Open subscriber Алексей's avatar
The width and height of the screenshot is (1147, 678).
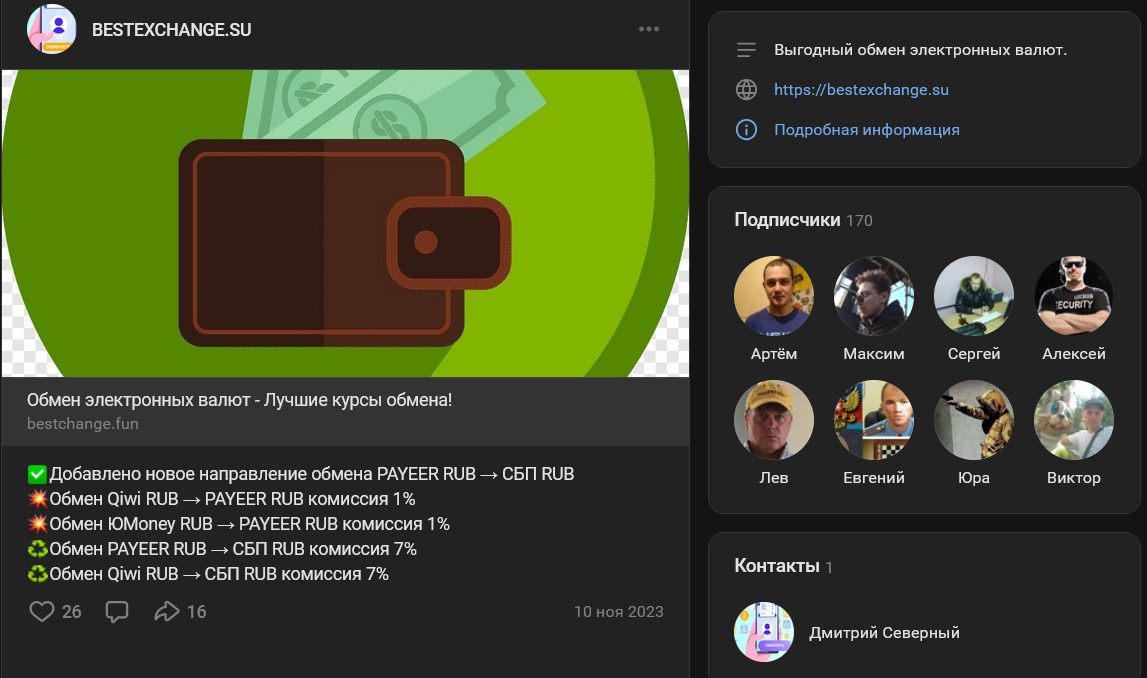[1074, 295]
